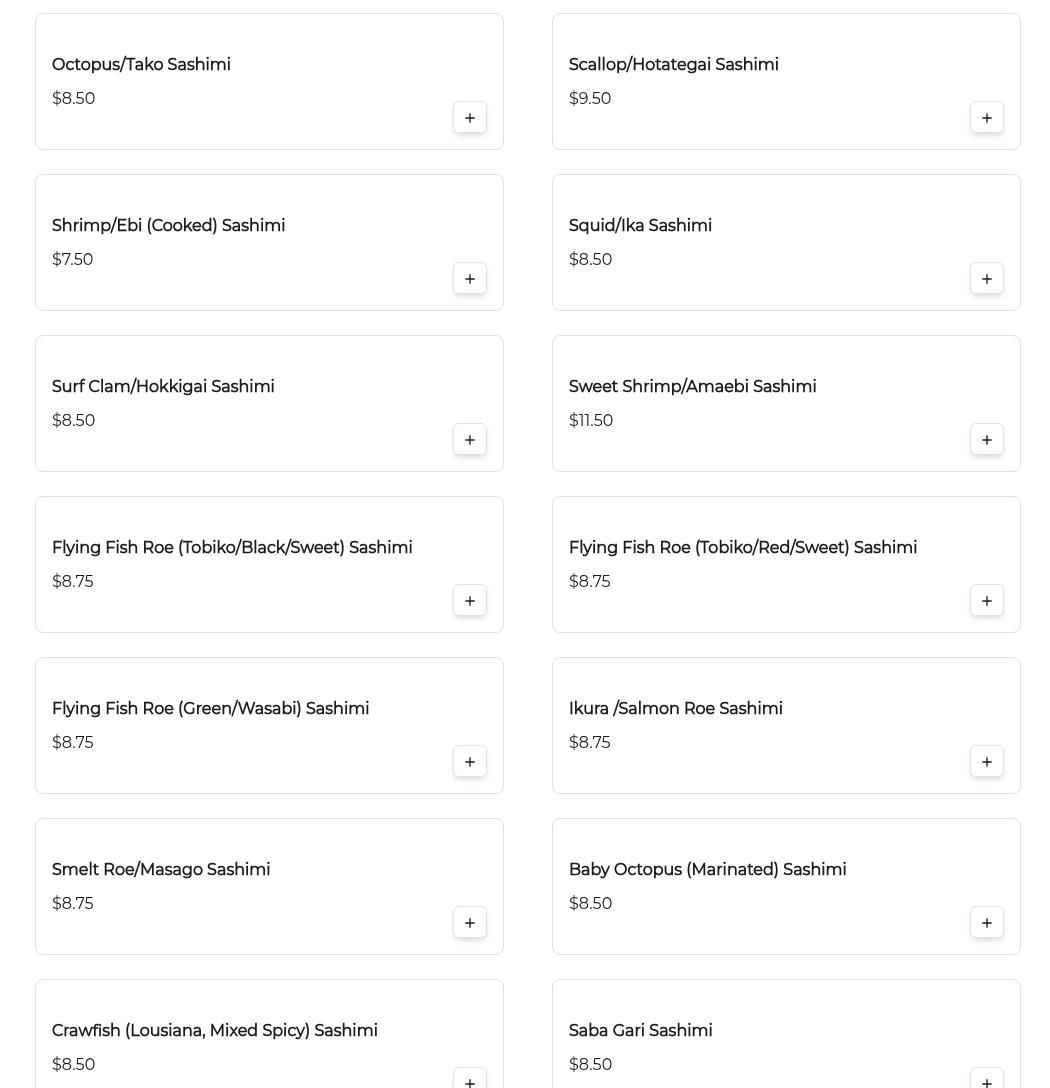The image size is (1050, 1088).
Task: Click the $11.50 price on Sweet Shrimp
Action: [x=591, y=421]
